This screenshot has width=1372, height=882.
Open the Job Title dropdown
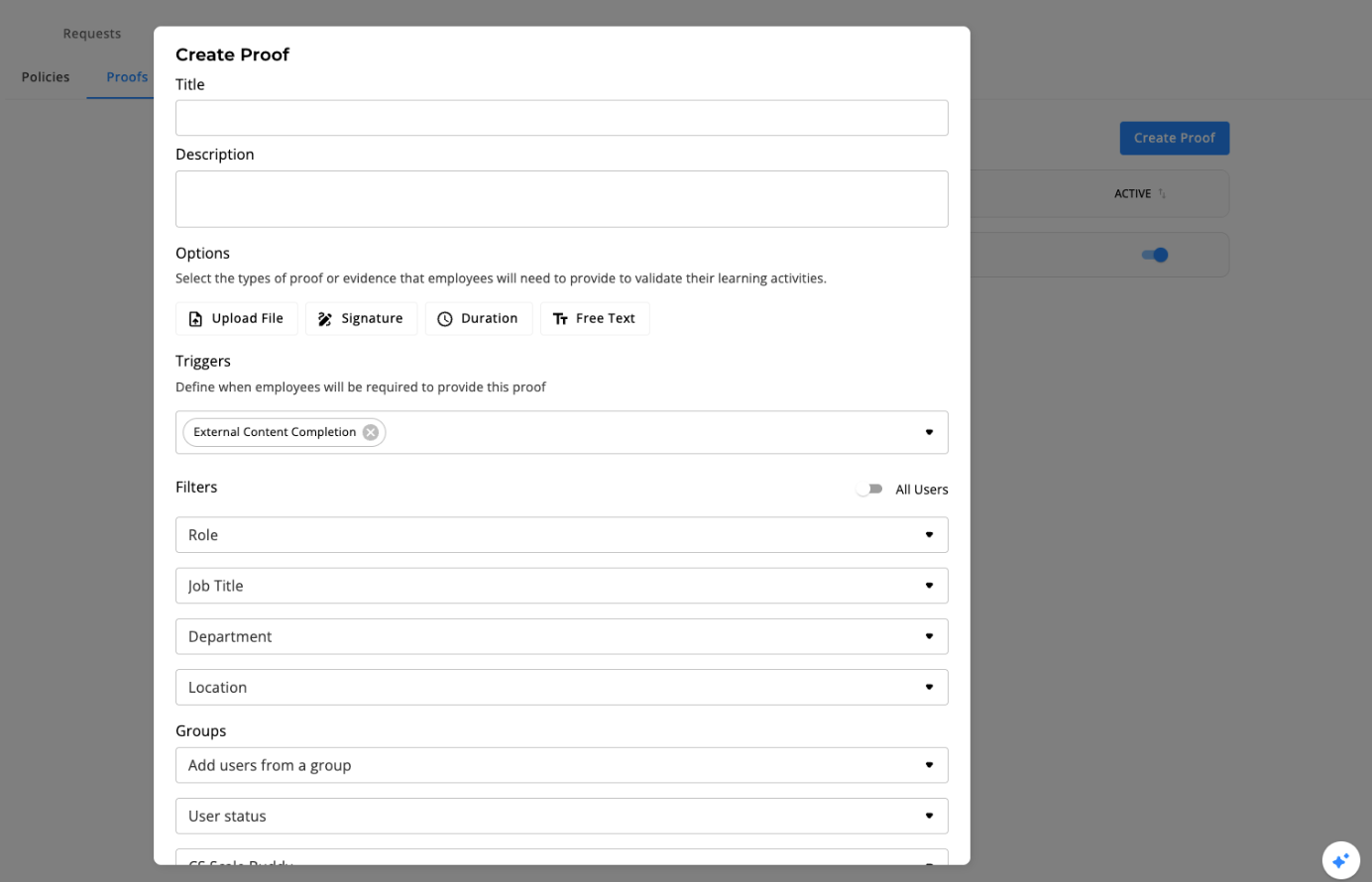click(929, 586)
